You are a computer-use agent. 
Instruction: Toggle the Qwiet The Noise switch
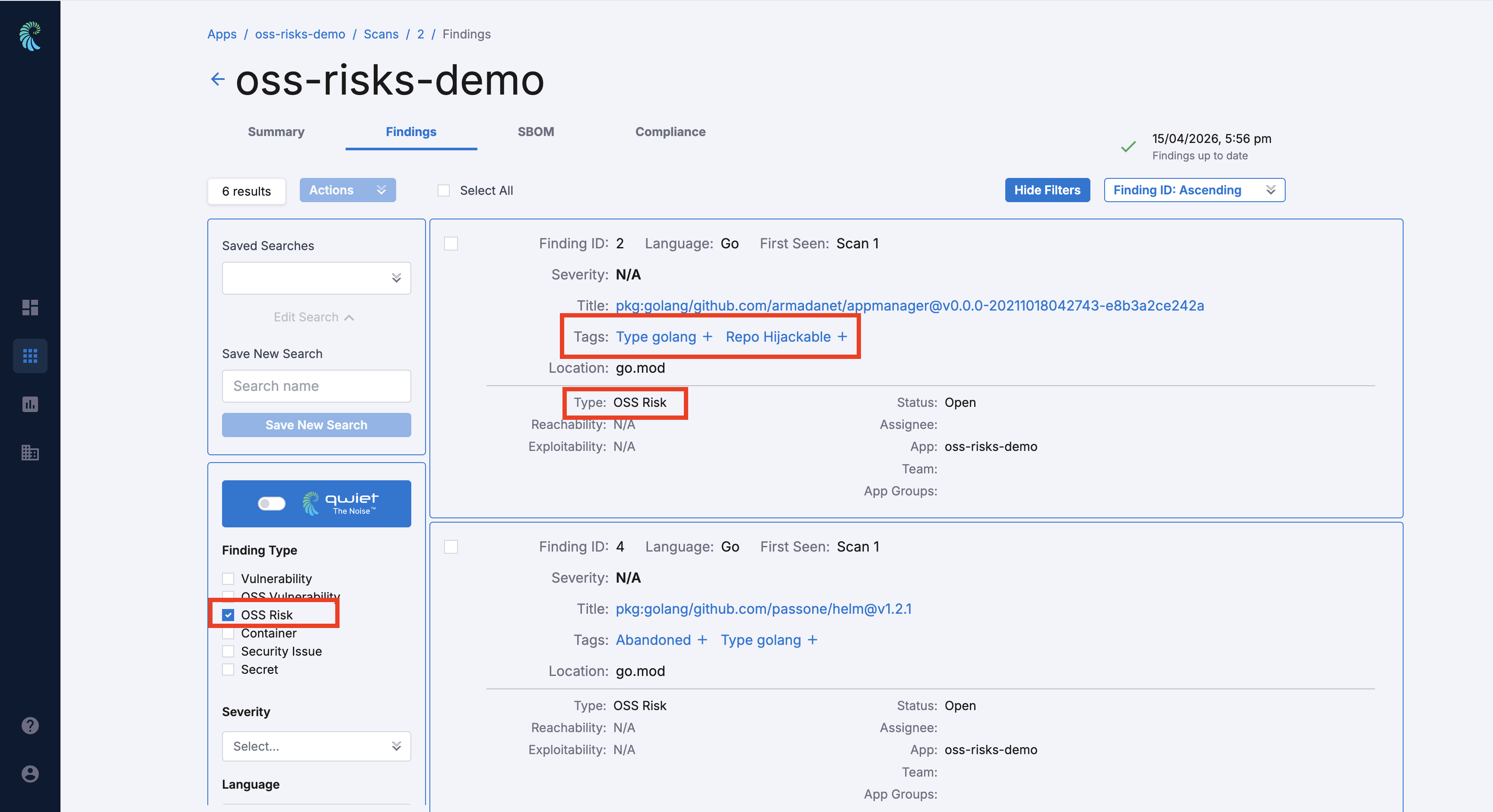272,503
